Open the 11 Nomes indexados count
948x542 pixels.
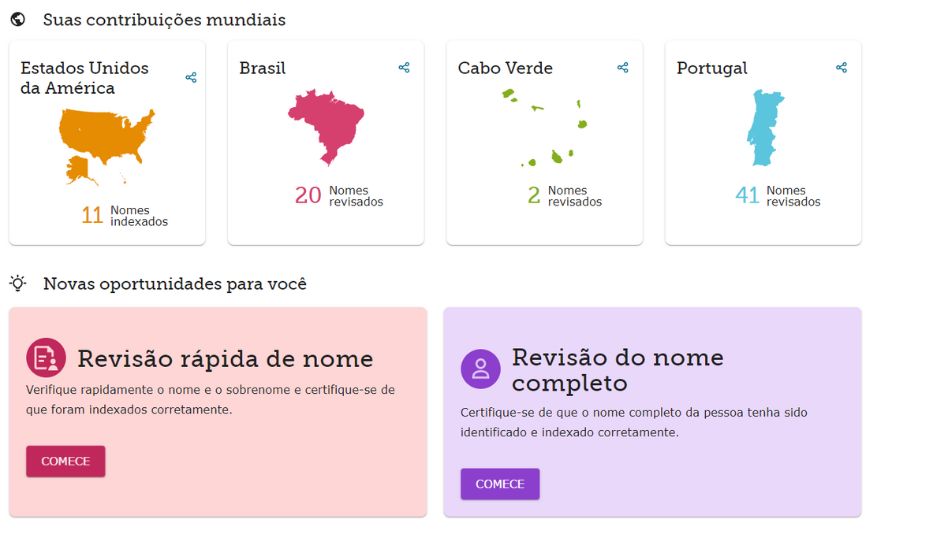point(125,215)
